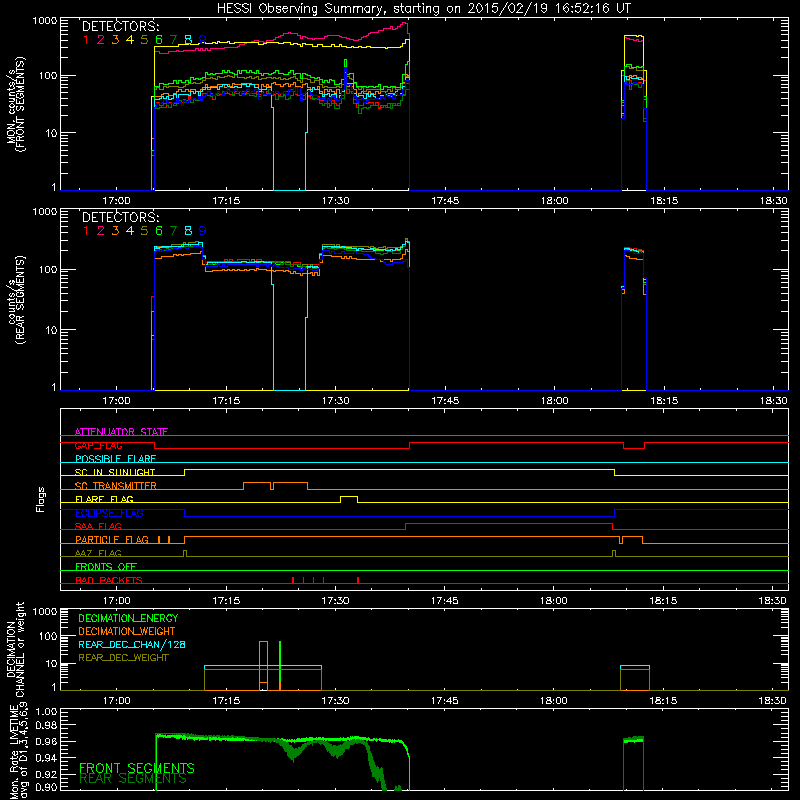Click the ATTENUATOR_STATE flag label
The height and width of the screenshot is (800, 800).
click(121, 432)
